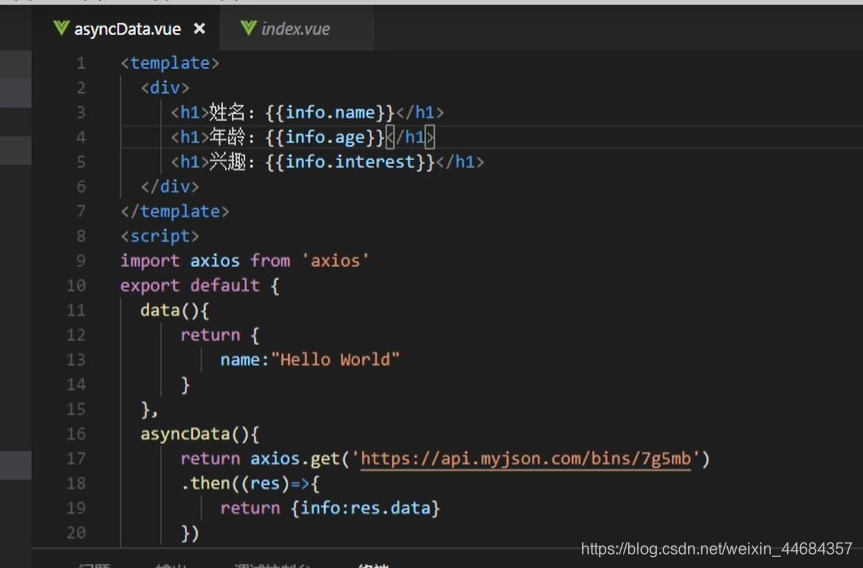Click the "Hello World" string
The image size is (863, 568).
335,360
